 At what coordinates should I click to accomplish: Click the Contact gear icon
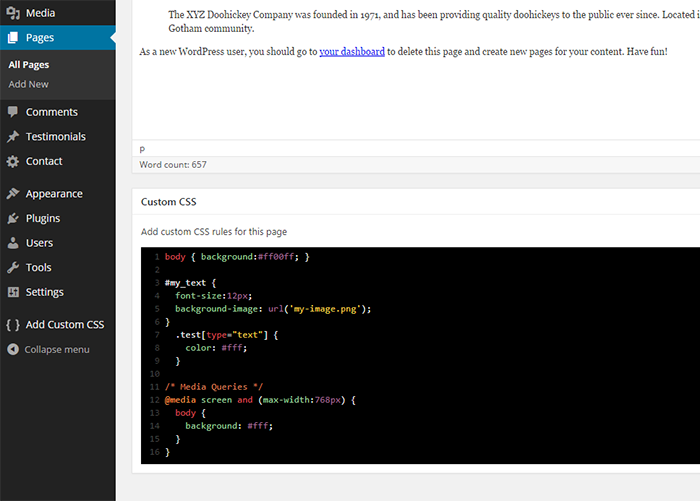coord(13,161)
